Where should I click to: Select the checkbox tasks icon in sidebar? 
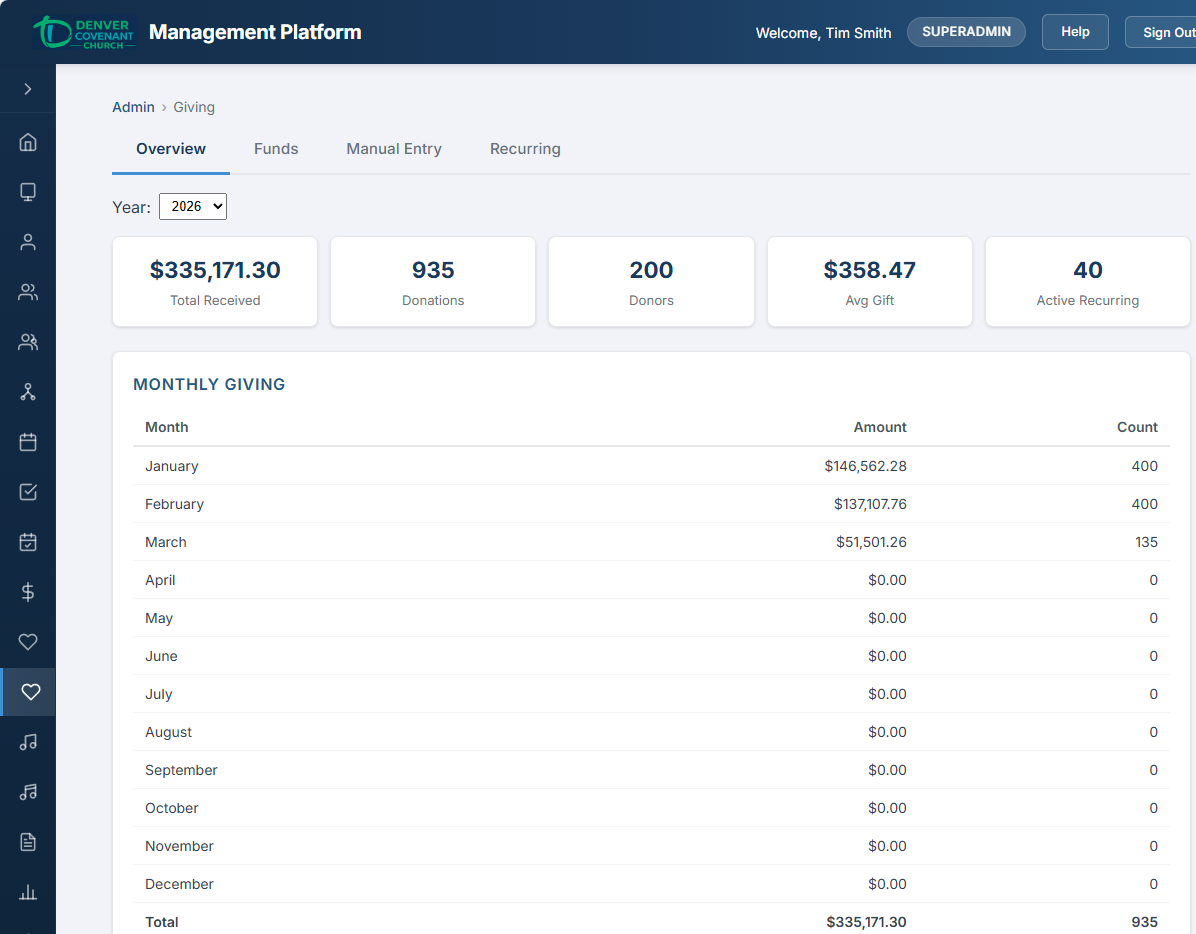(28, 492)
